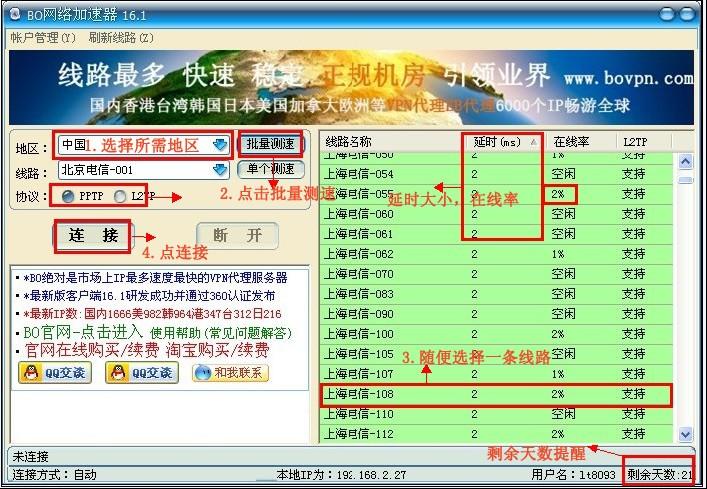Open the BO官网-点击进入 link
The image size is (707, 489).
click(83, 332)
